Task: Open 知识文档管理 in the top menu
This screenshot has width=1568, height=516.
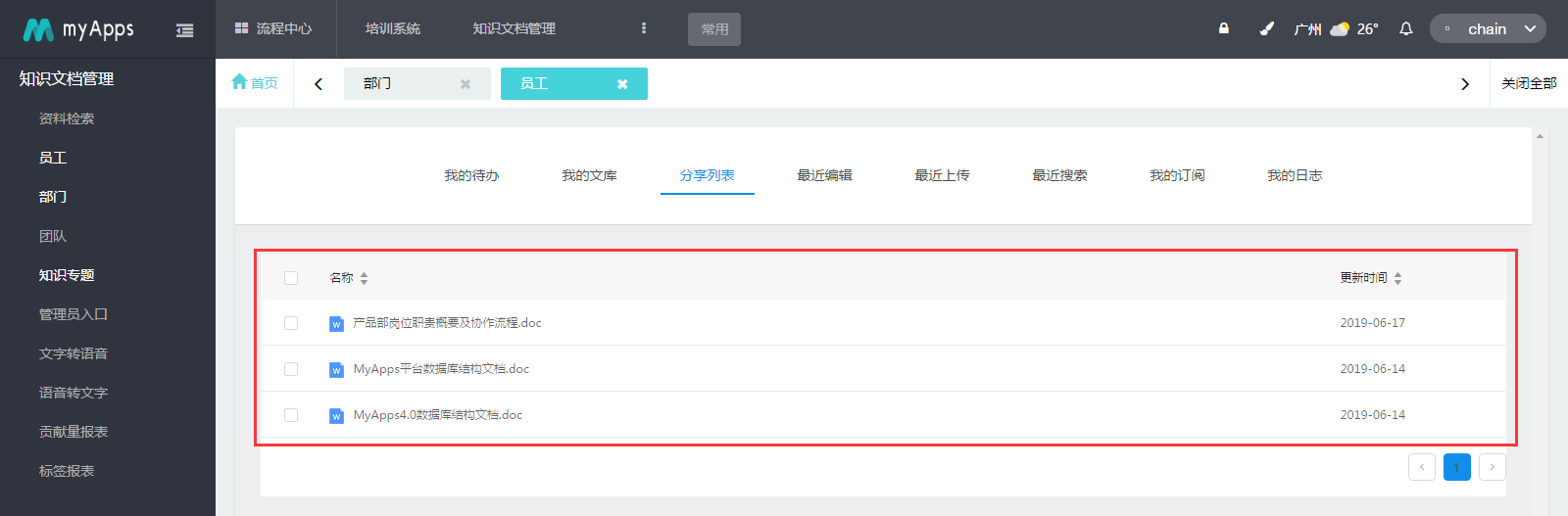Action: (514, 28)
